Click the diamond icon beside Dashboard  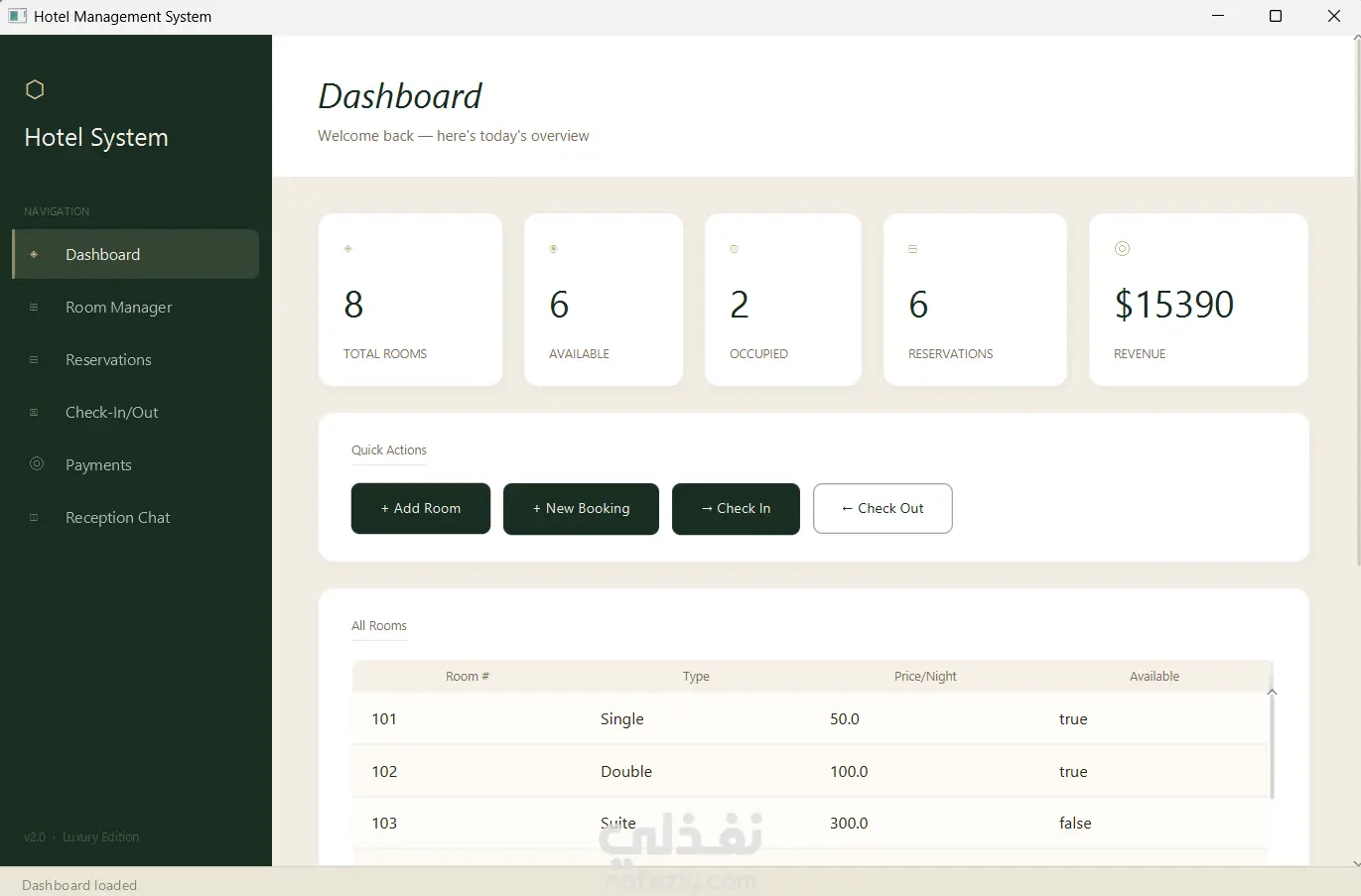point(34,254)
